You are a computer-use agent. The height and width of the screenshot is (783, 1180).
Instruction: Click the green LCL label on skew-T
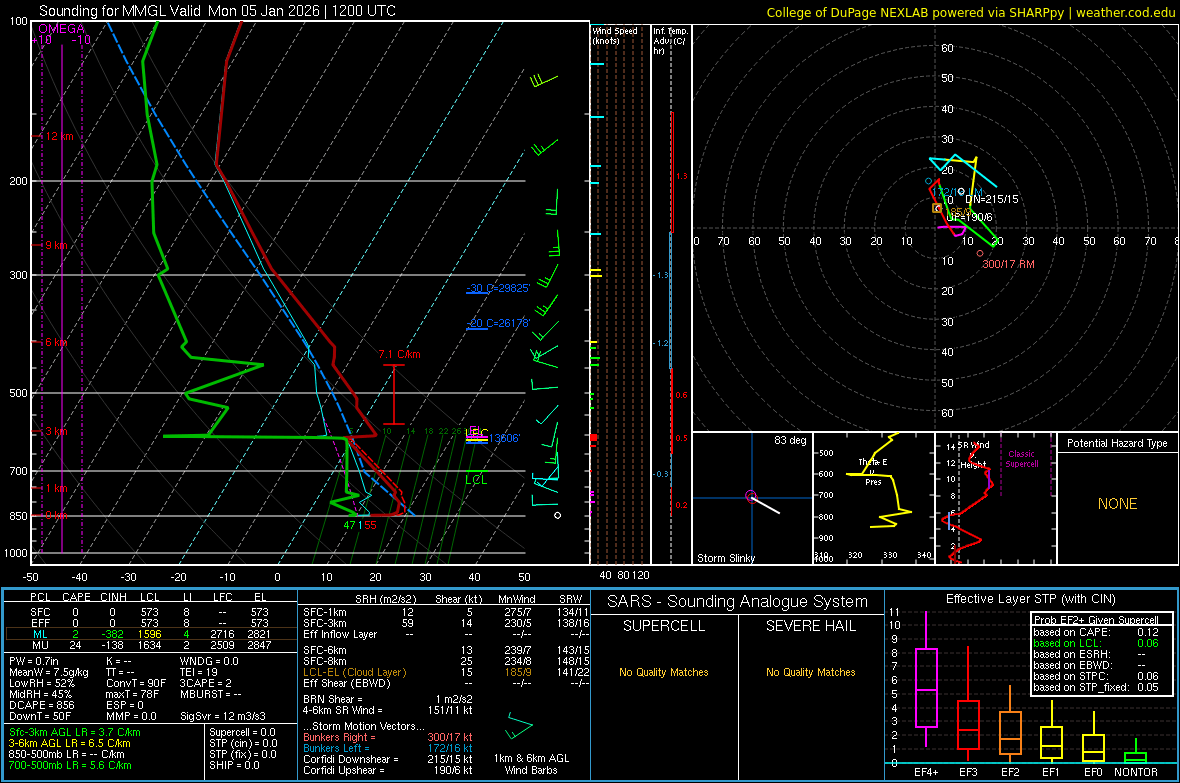(x=476, y=480)
